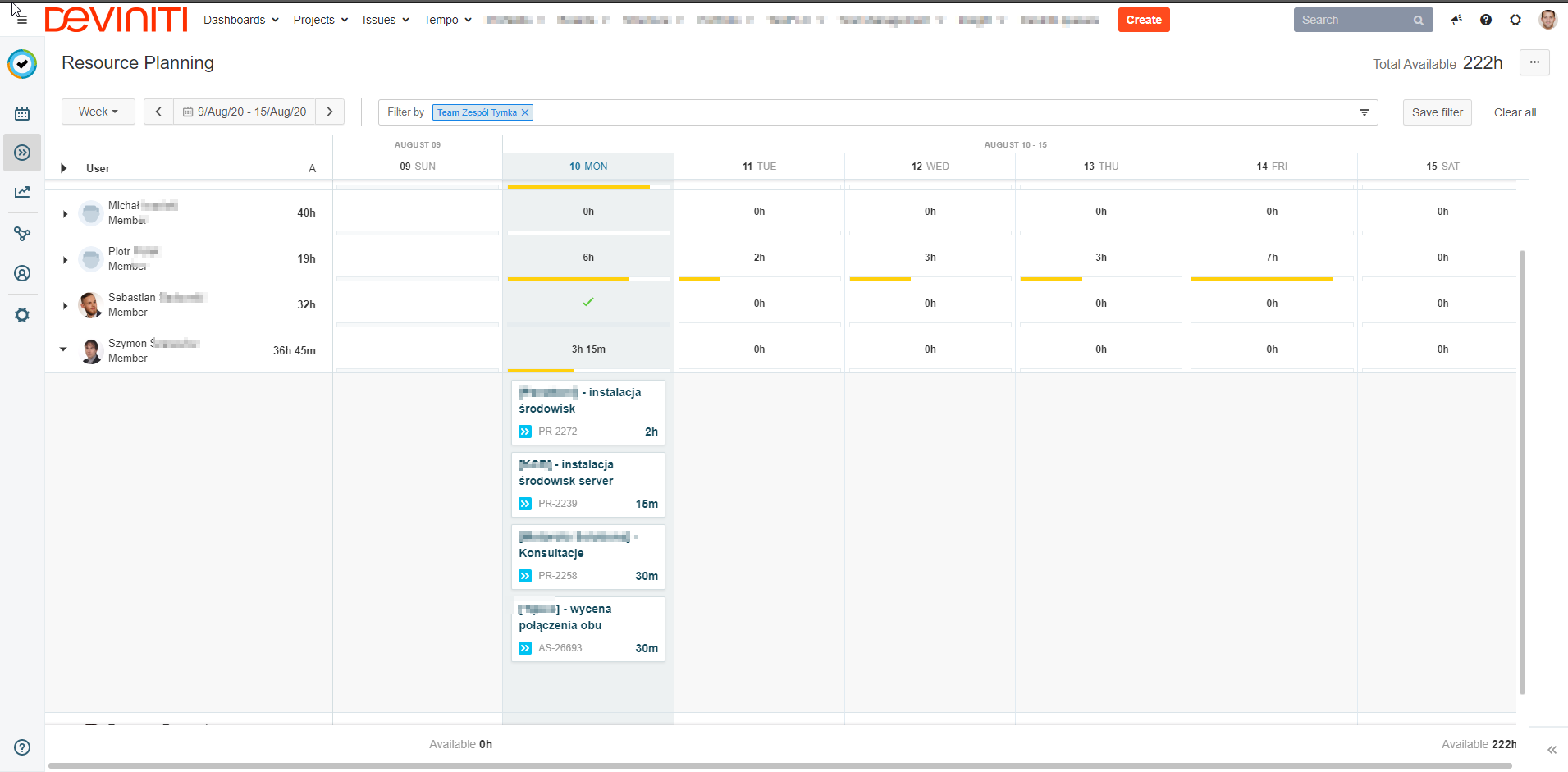1568x772 pixels.
Task: Expand all users with header triangle
Action: 64,168
